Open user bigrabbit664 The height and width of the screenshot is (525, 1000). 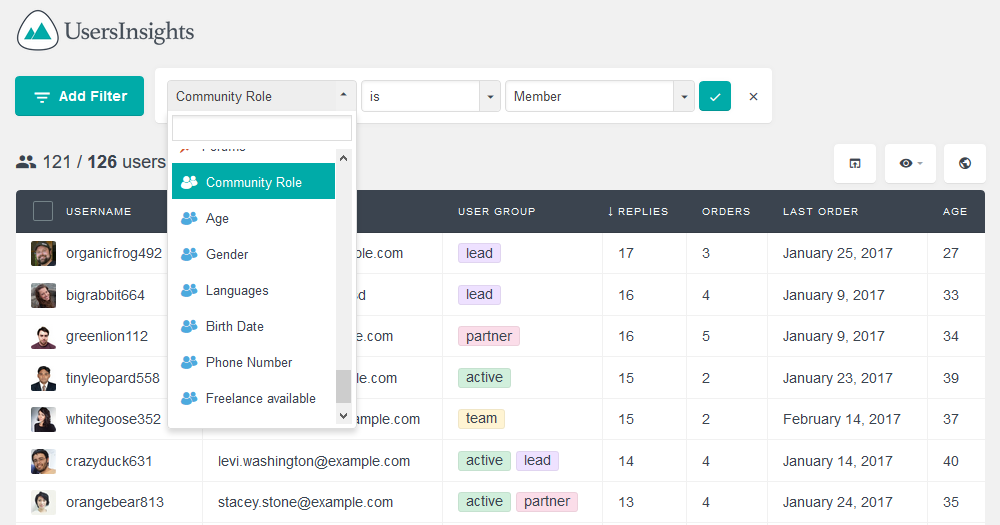[105, 295]
